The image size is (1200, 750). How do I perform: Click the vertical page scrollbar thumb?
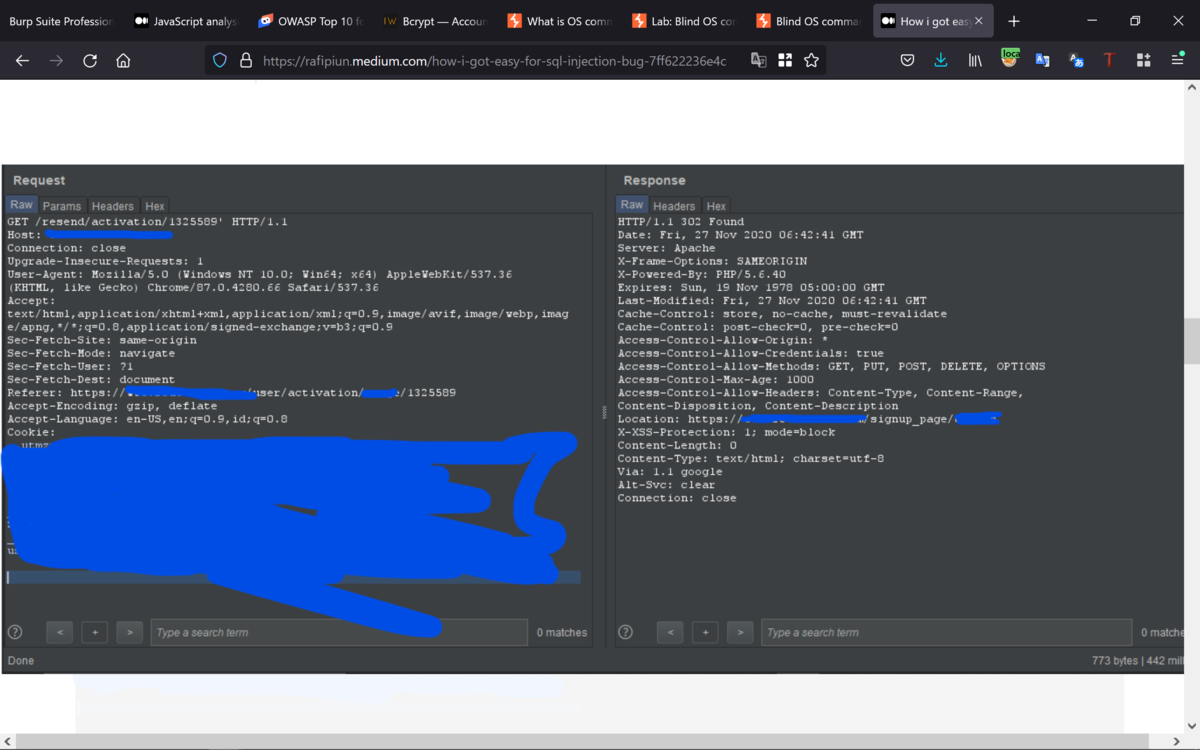(1192, 342)
